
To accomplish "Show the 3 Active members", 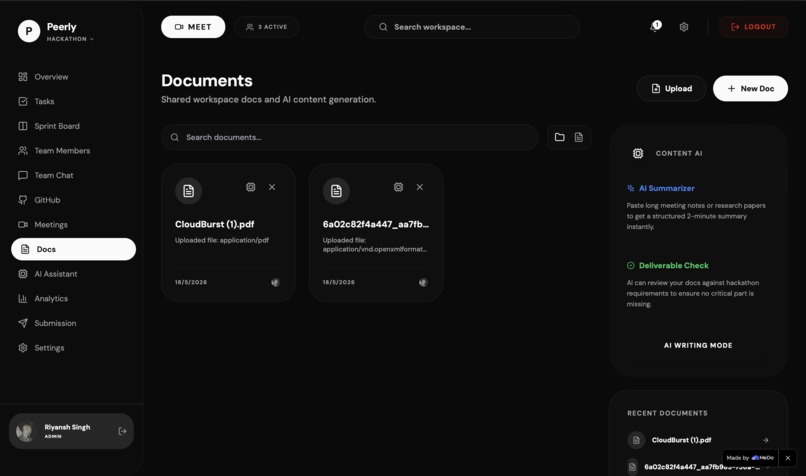I will coord(266,27).
